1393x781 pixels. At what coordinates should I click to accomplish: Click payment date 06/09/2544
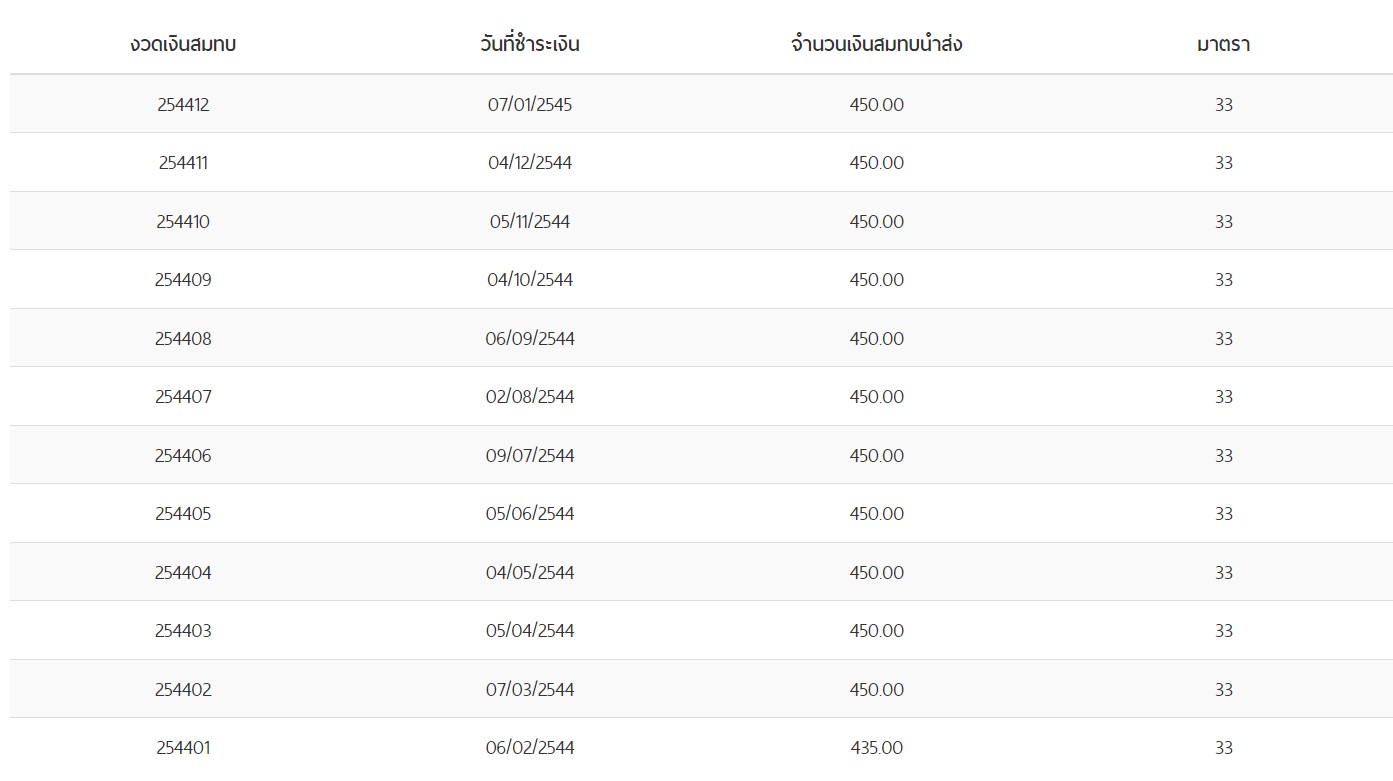coord(530,338)
